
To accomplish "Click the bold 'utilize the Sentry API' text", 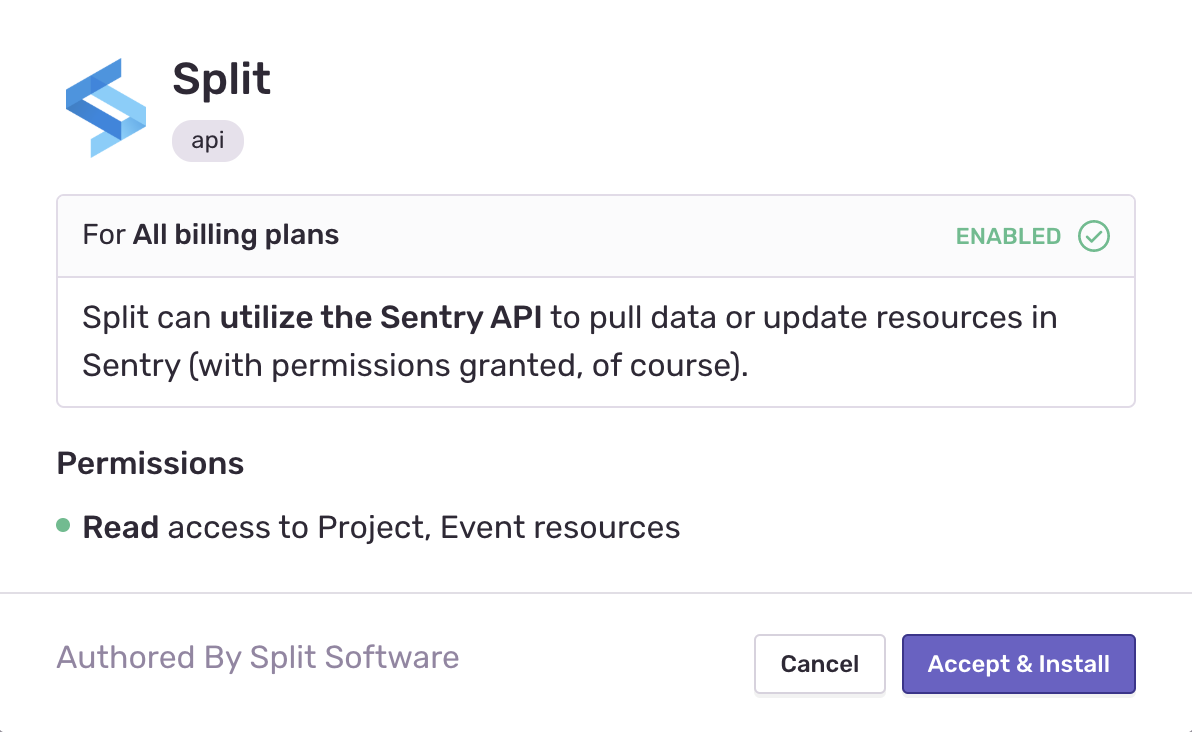I will 381,318.
